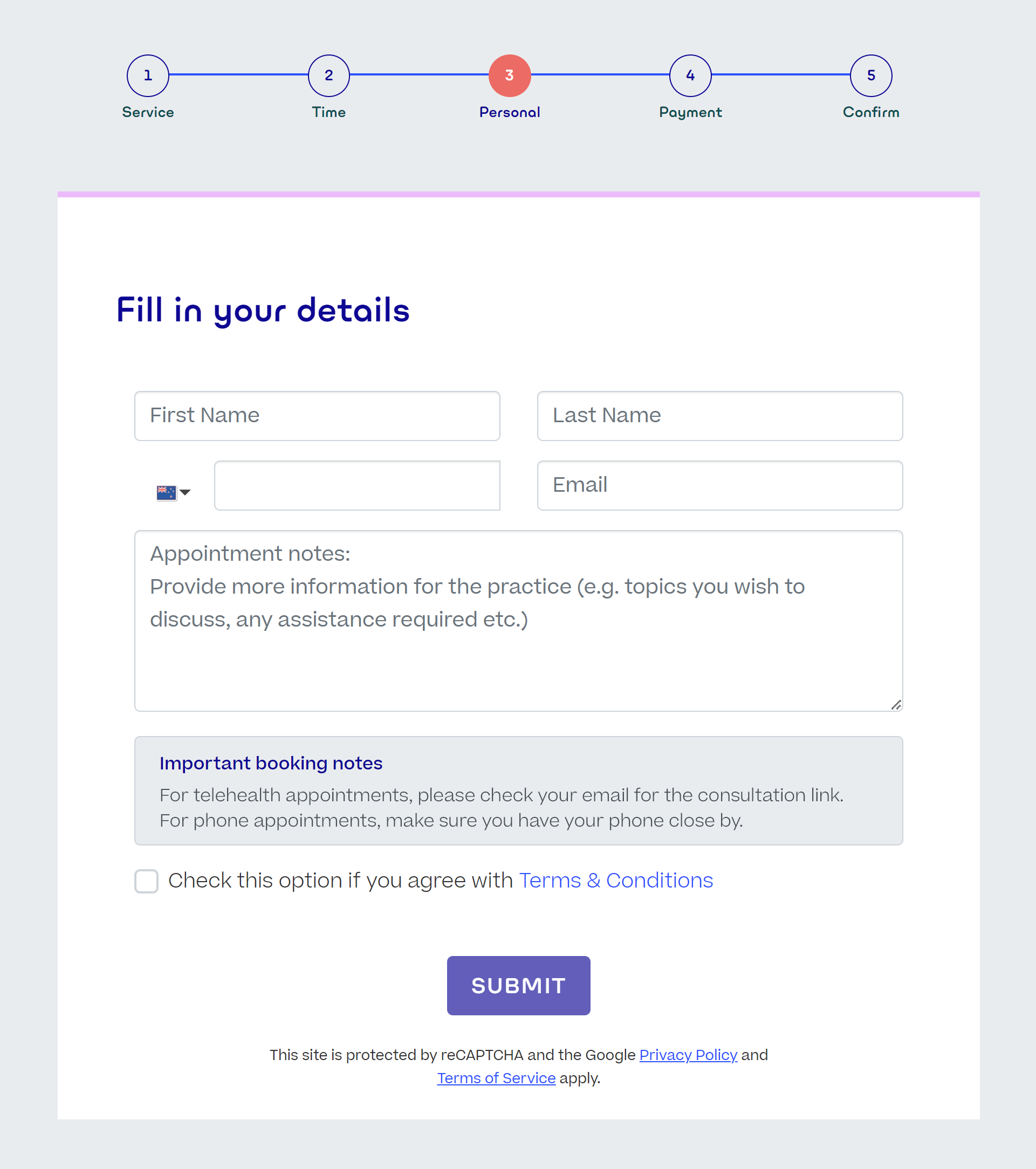Click the step 5 Confirm circle
This screenshot has height=1169, width=1036.
click(x=870, y=75)
